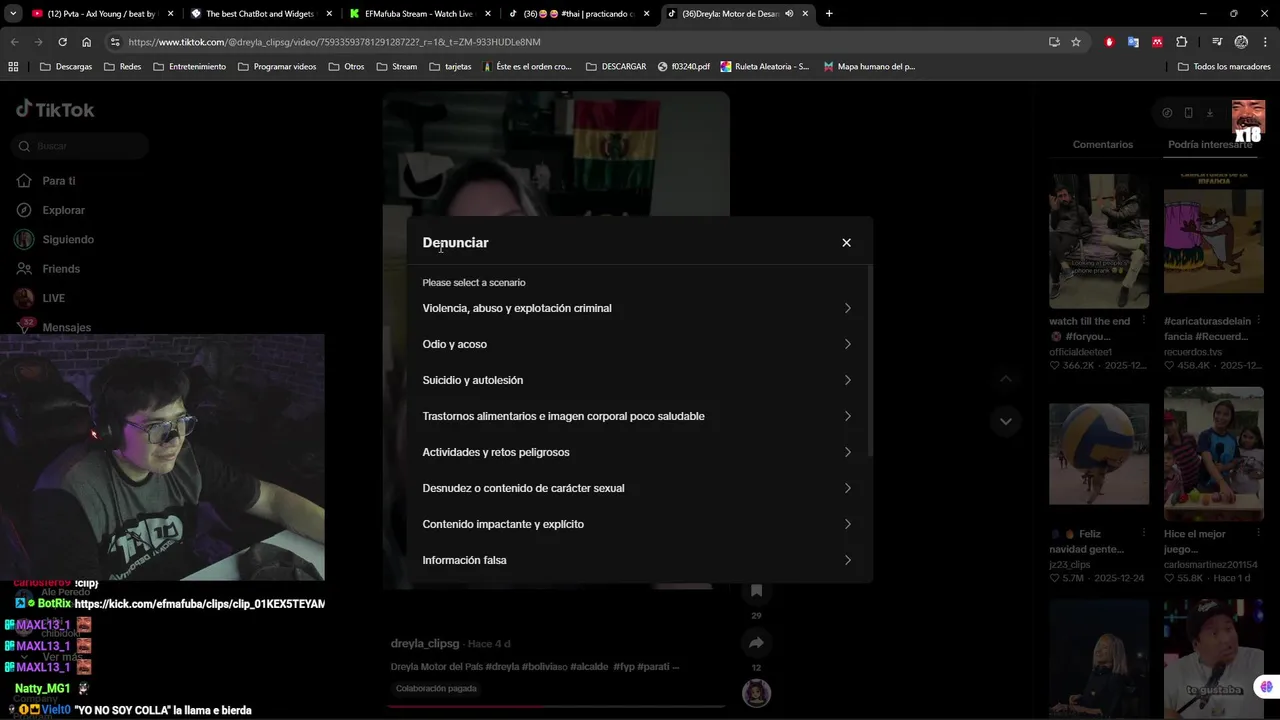Go to next video with down arrow
Screen dimensions: 1280x720
point(1006,421)
